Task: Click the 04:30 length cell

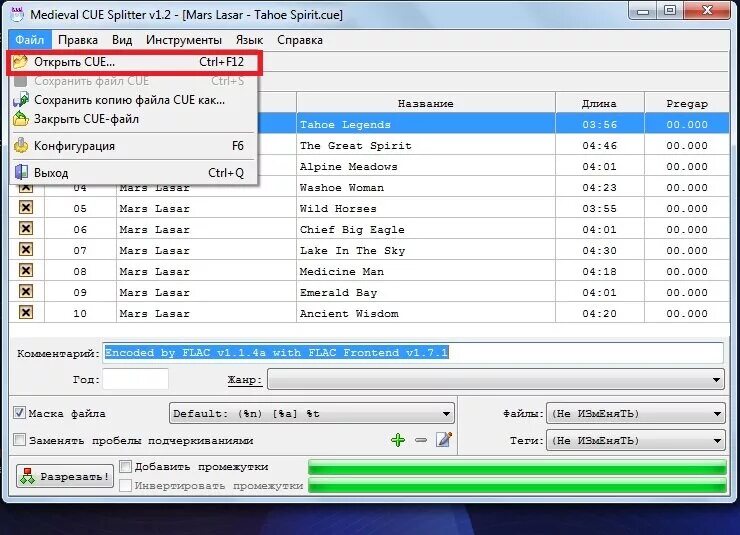Action: point(599,250)
